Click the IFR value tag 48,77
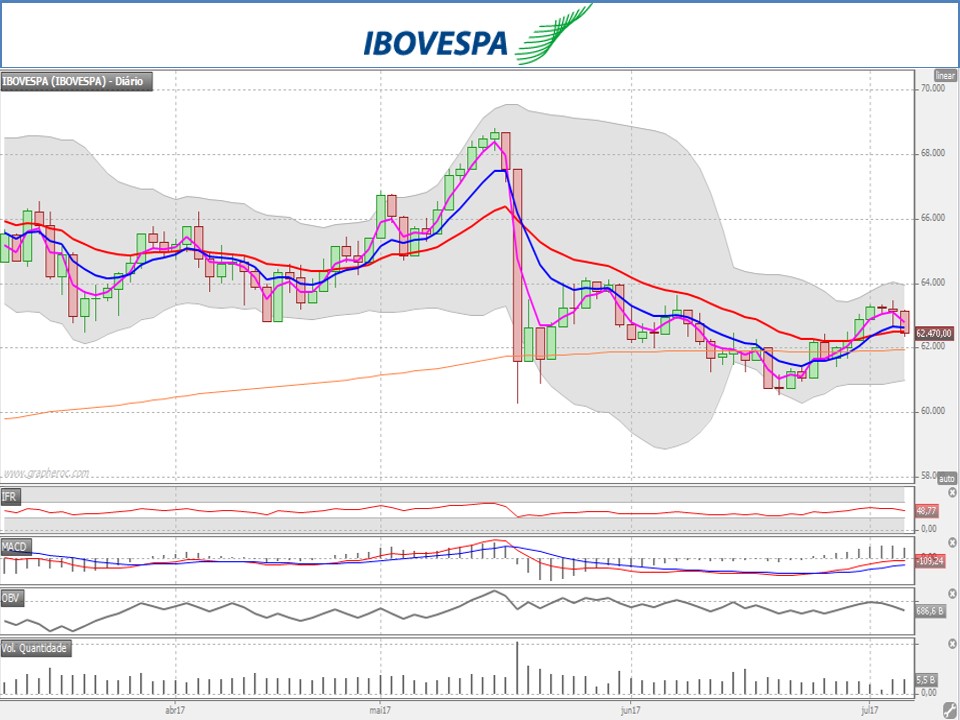The height and width of the screenshot is (720, 960). 926,511
